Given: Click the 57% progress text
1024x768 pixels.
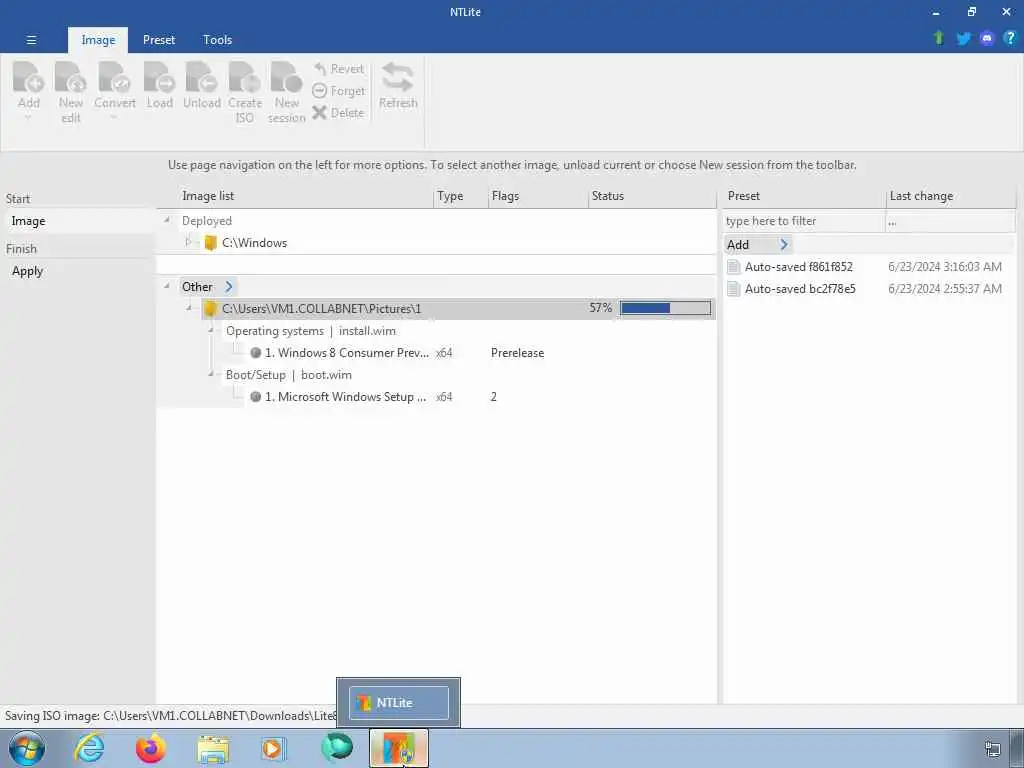Looking at the screenshot, I should [x=600, y=308].
